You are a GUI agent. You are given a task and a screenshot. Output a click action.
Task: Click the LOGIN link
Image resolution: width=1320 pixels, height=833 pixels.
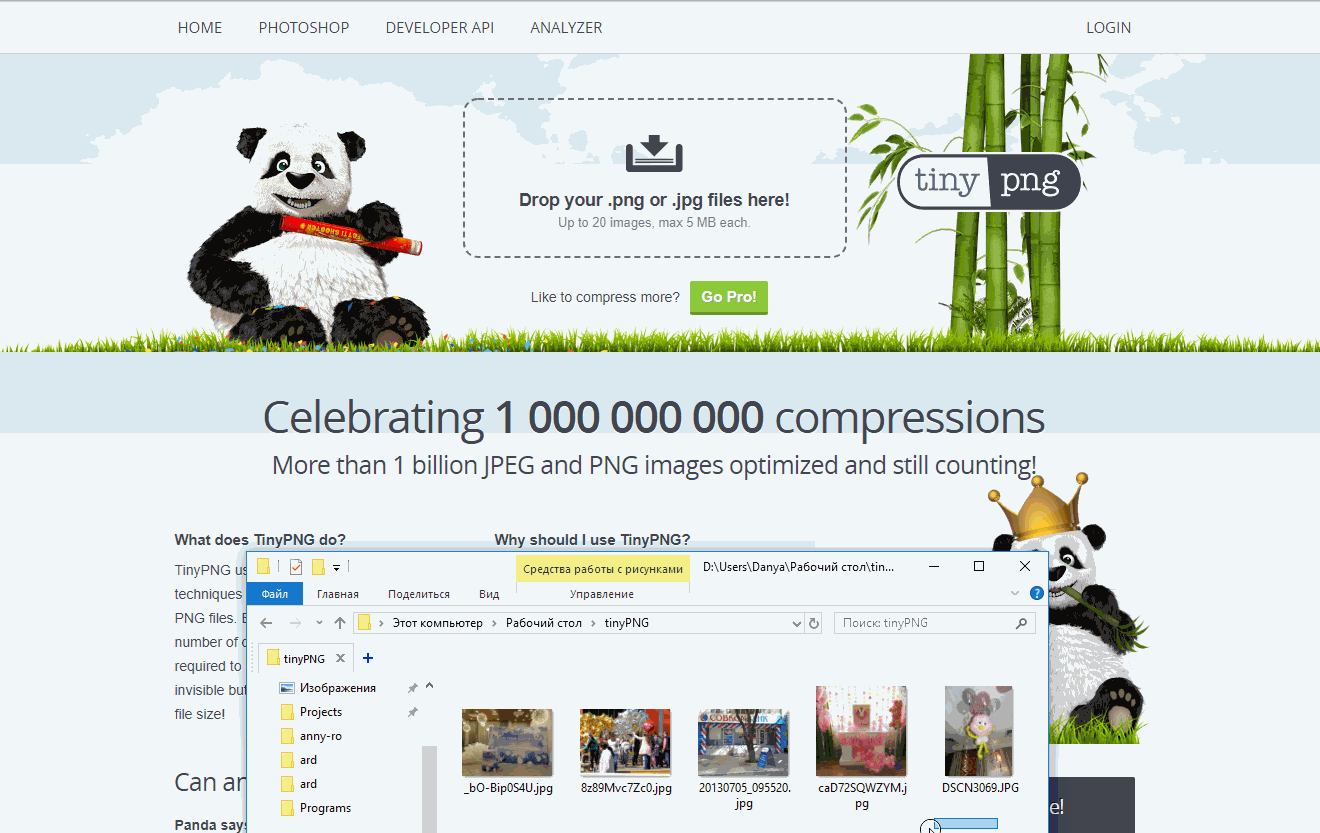pyautogui.click(x=1109, y=28)
